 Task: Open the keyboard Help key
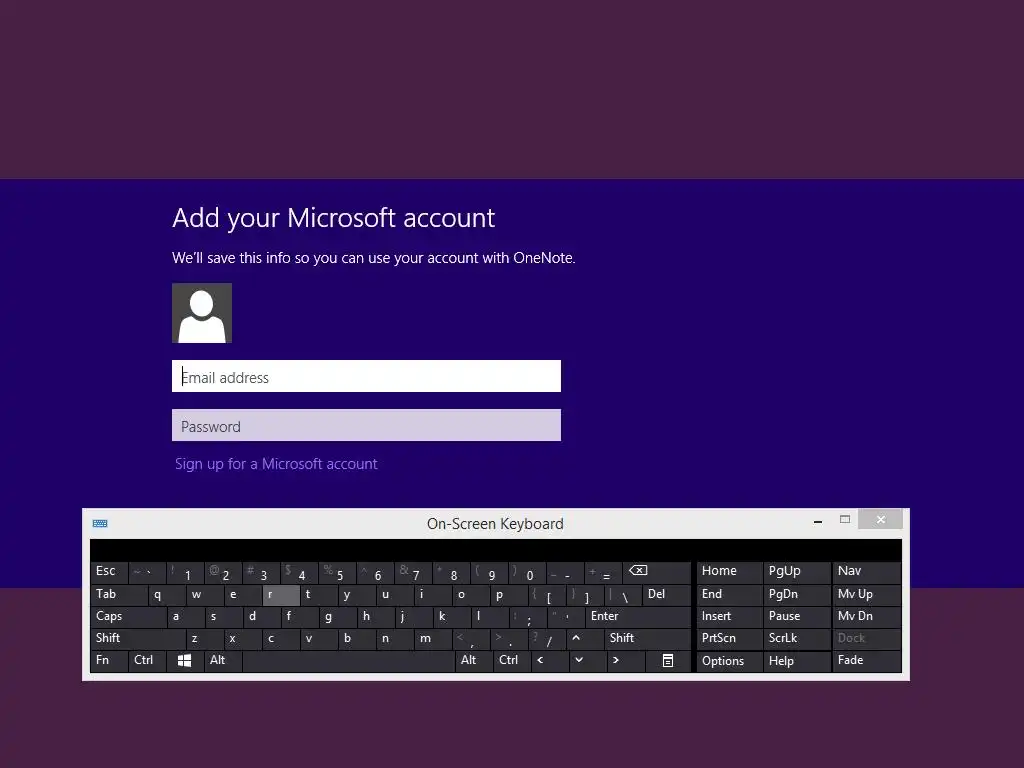tap(797, 661)
